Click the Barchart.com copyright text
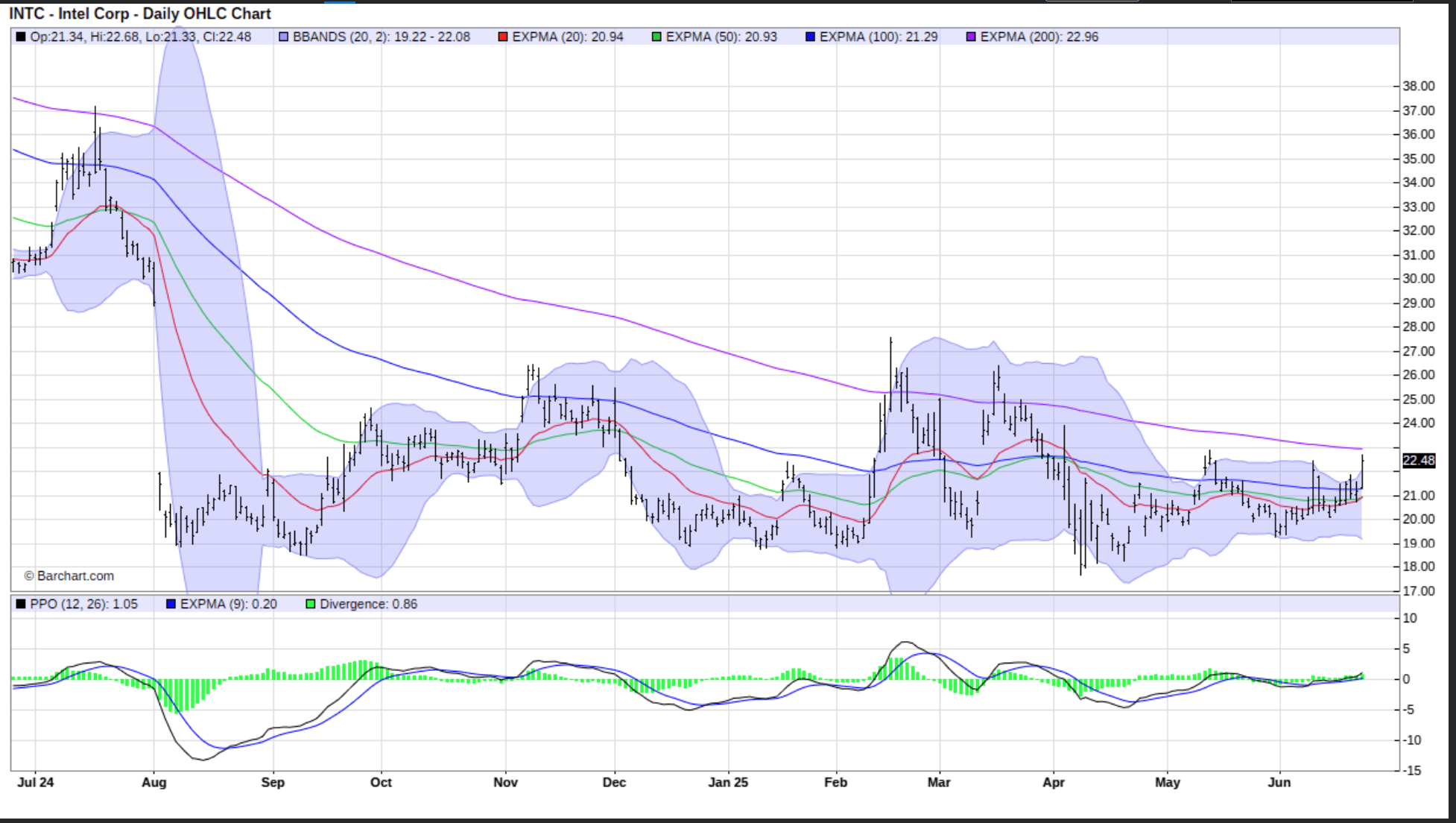 click(69, 576)
